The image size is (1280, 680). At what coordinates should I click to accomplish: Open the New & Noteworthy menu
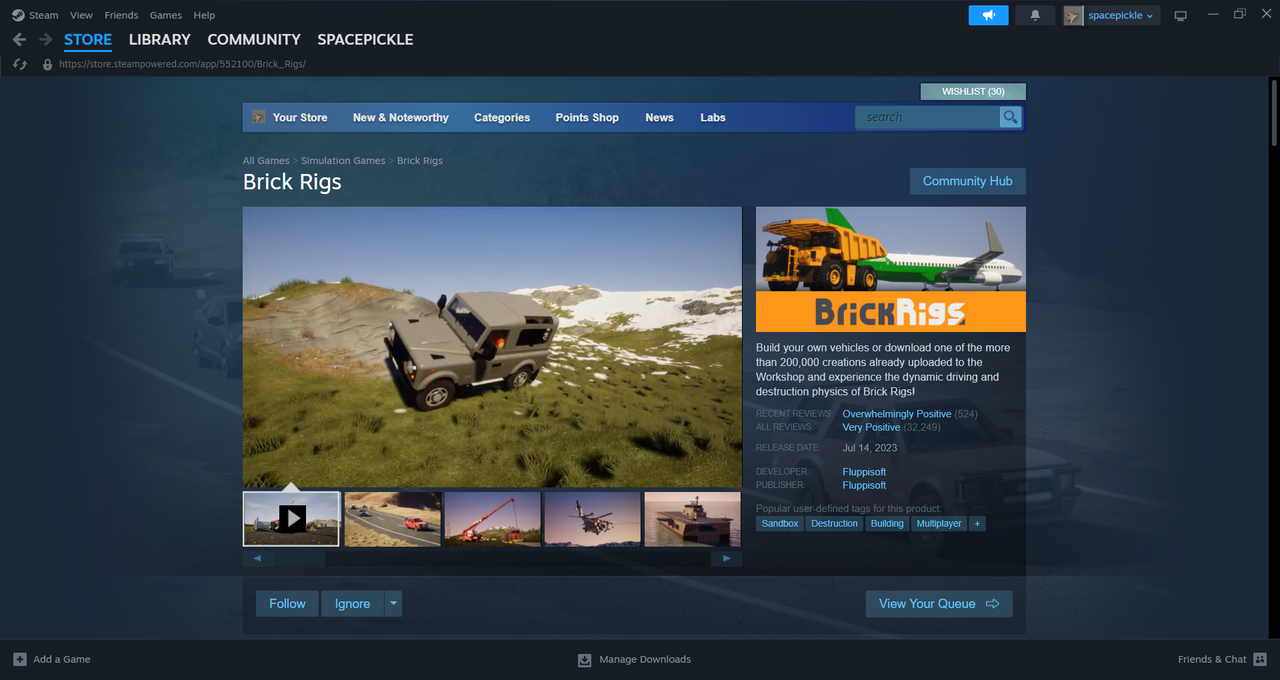click(x=400, y=117)
